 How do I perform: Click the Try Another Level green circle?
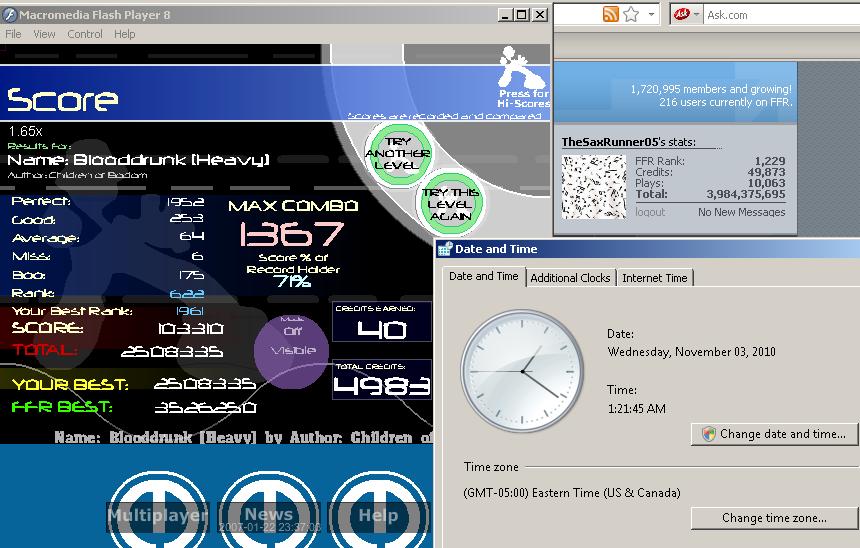click(398, 154)
